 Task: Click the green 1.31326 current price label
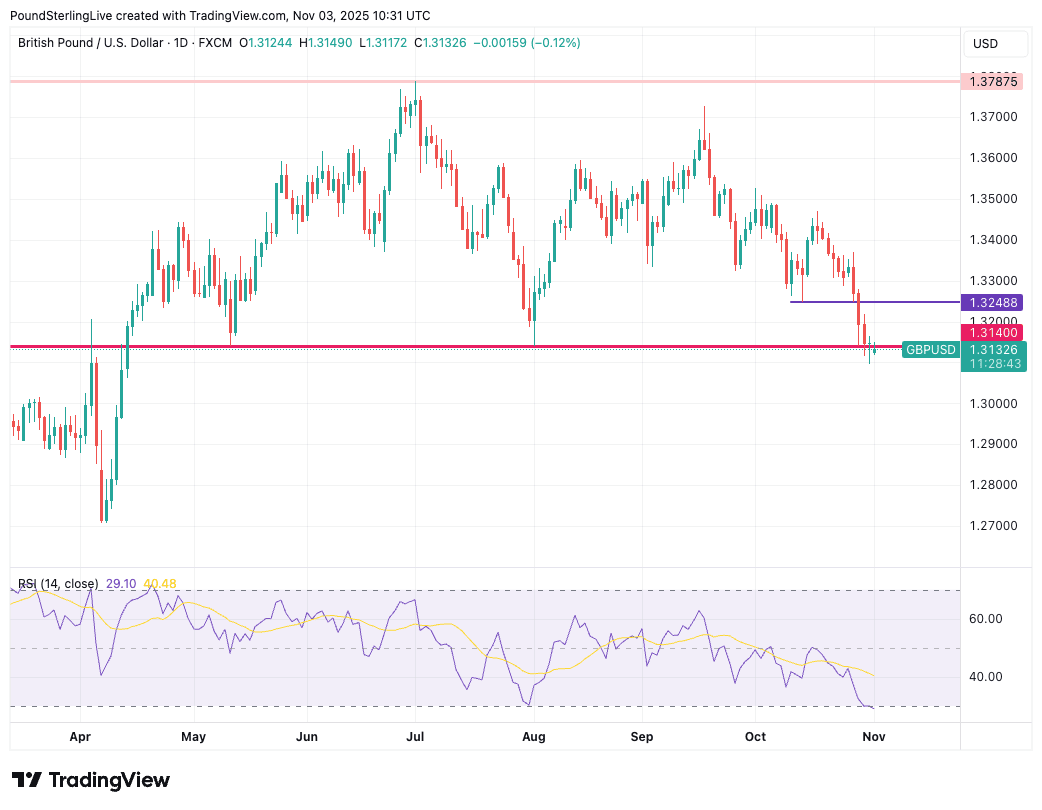pyautogui.click(x=993, y=349)
